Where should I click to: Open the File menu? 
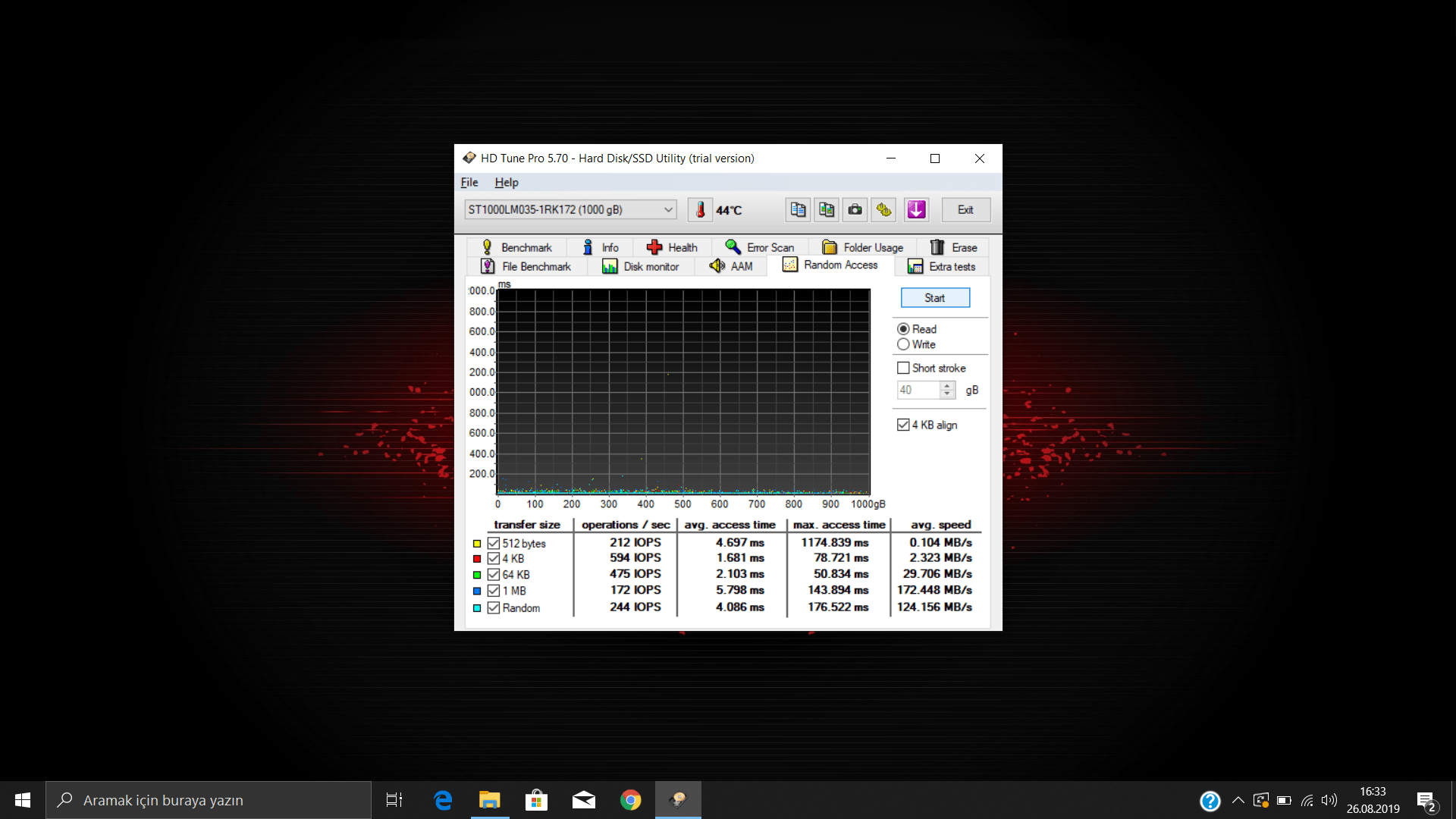pos(469,182)
